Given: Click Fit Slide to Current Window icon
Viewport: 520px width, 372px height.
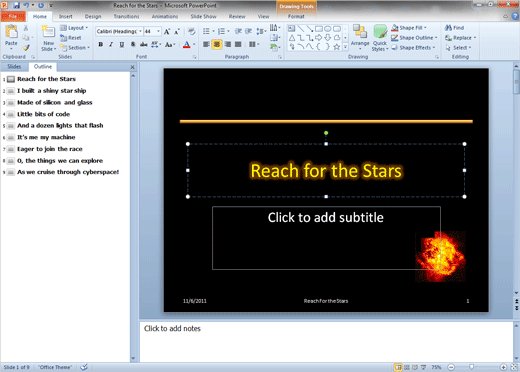Looking at the screenshot, I should click(x=514, y=367).
